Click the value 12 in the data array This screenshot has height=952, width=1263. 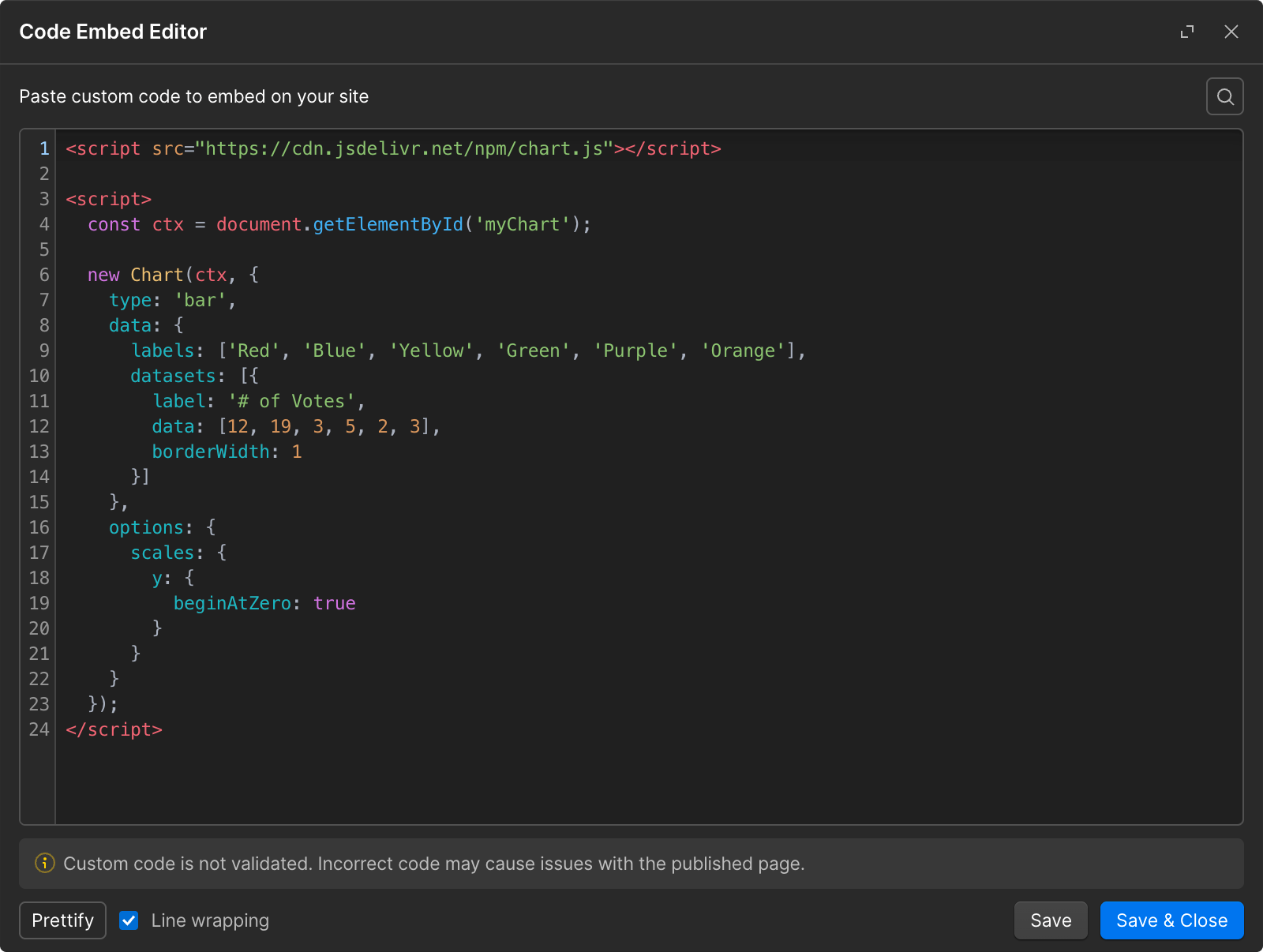coord(238,426)
